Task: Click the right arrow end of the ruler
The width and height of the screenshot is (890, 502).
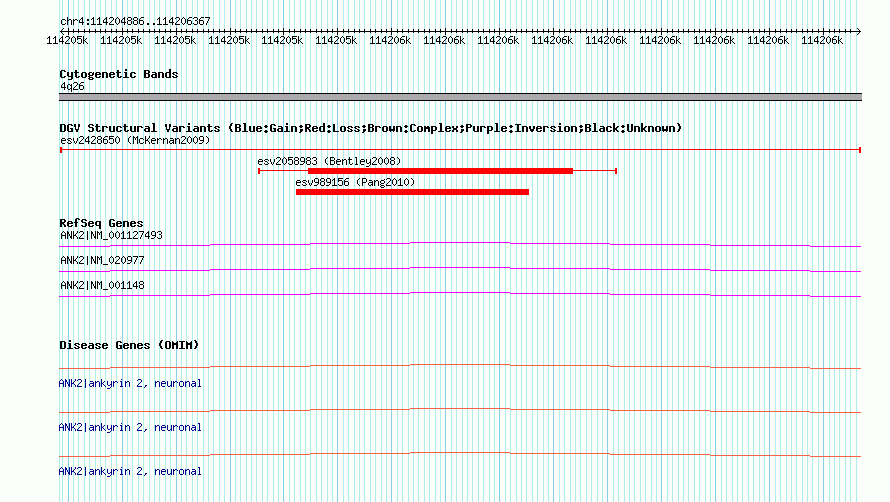Action: (858, 32)
